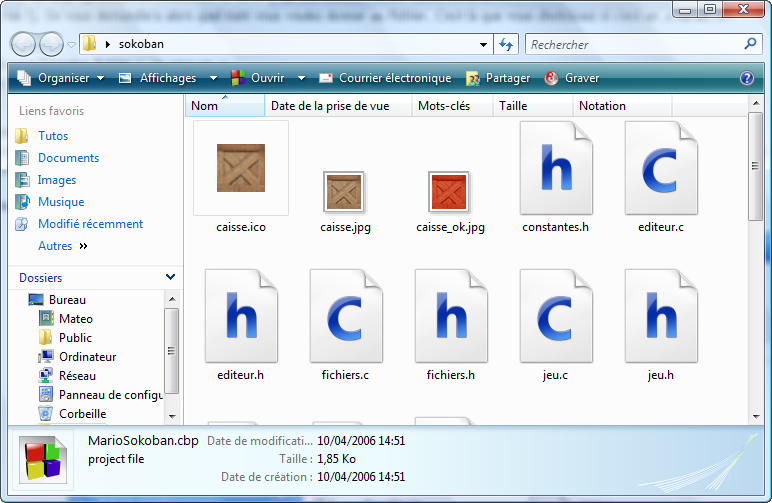Open the caisse.ico file icon
Image resolution: width=772 pixels, height=503 pixels.
pos(241,168)
